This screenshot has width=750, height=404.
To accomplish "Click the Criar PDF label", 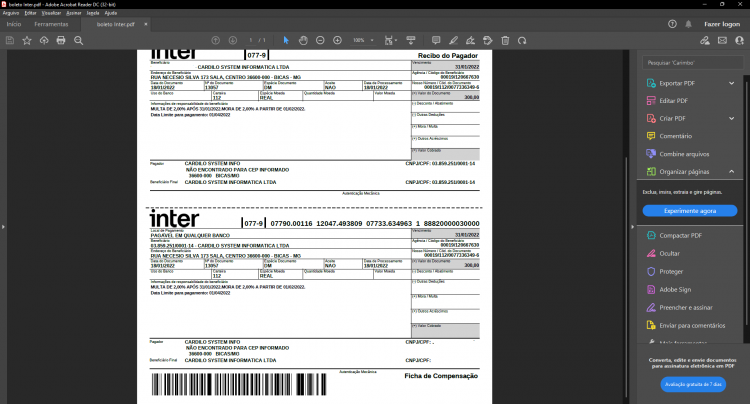I will pos(672,119).
